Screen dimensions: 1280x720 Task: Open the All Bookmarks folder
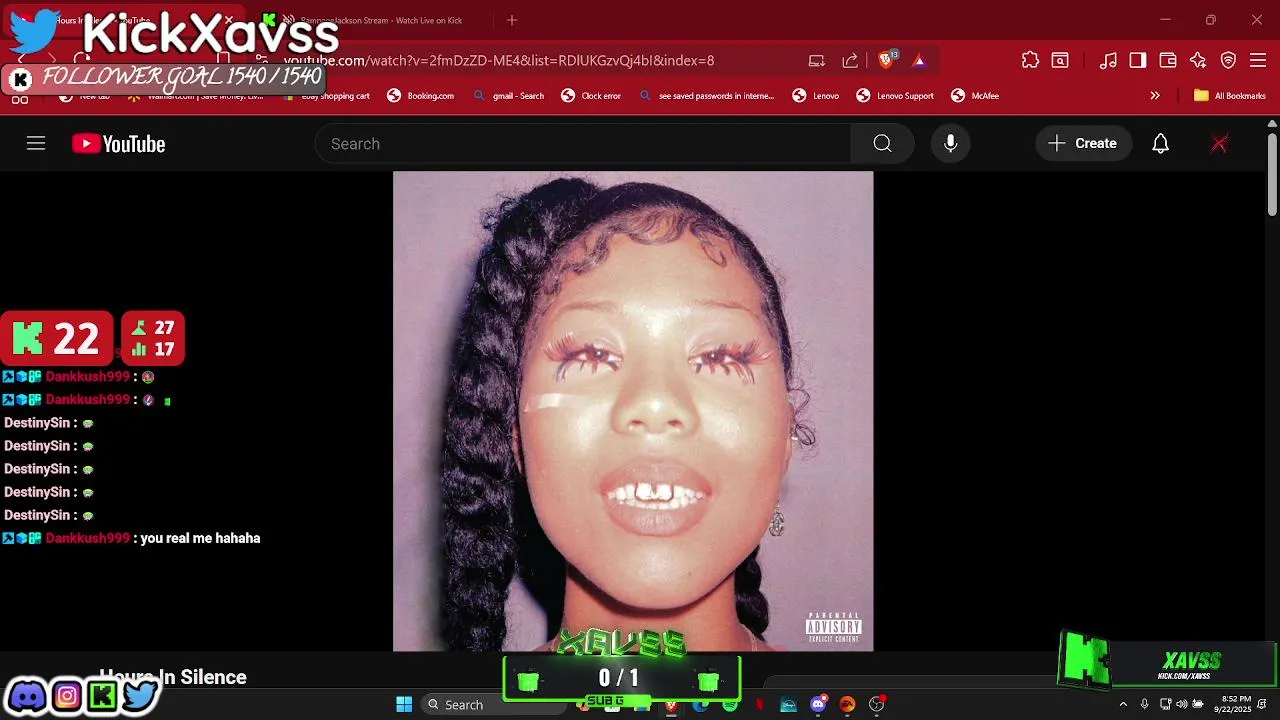(x=1230, y=96)
